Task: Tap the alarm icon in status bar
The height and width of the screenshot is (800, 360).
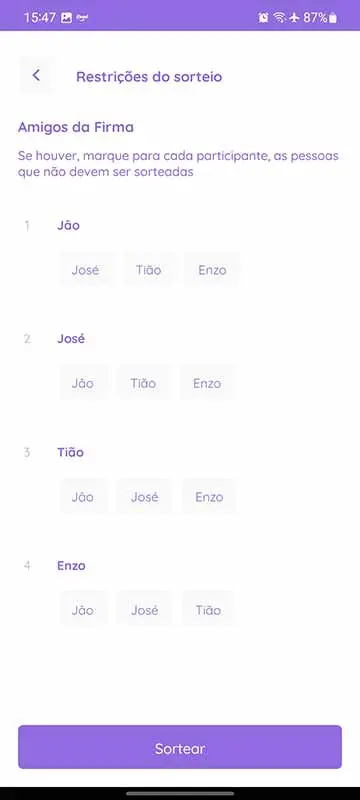Action: 264,18
